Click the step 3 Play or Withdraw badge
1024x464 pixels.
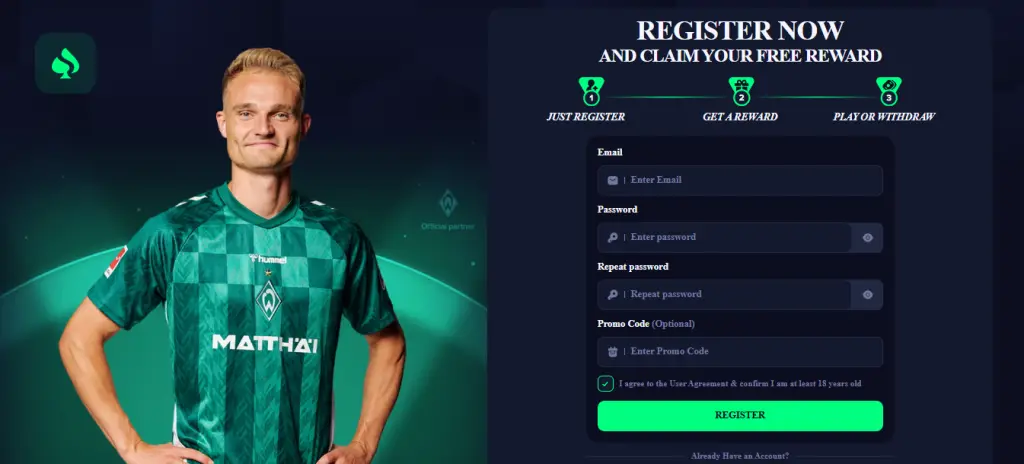[x=889, y=91]
